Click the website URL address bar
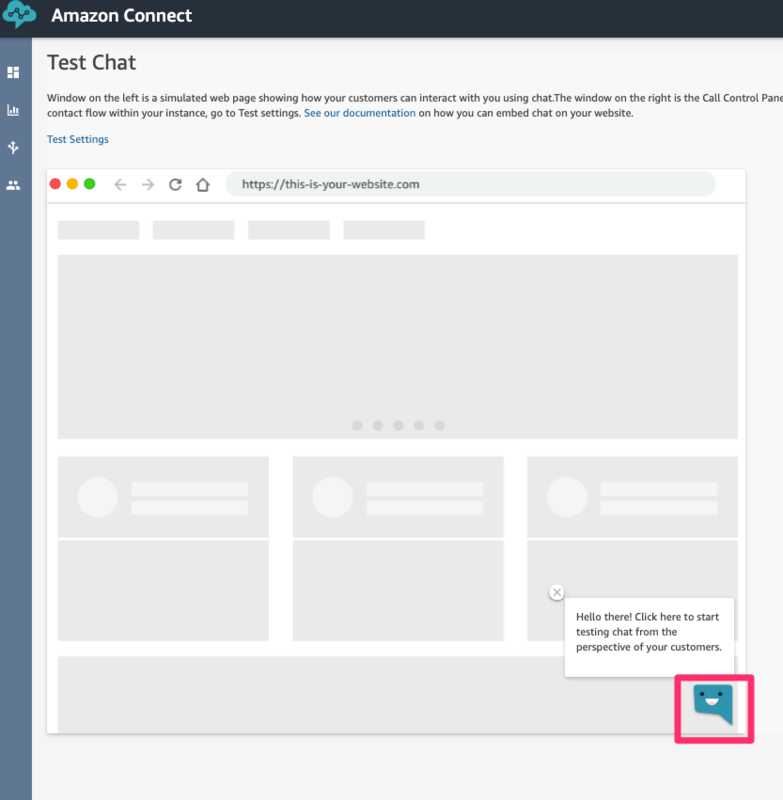Image resolution: width=783 pixels, height=800 pixels. 470,184
